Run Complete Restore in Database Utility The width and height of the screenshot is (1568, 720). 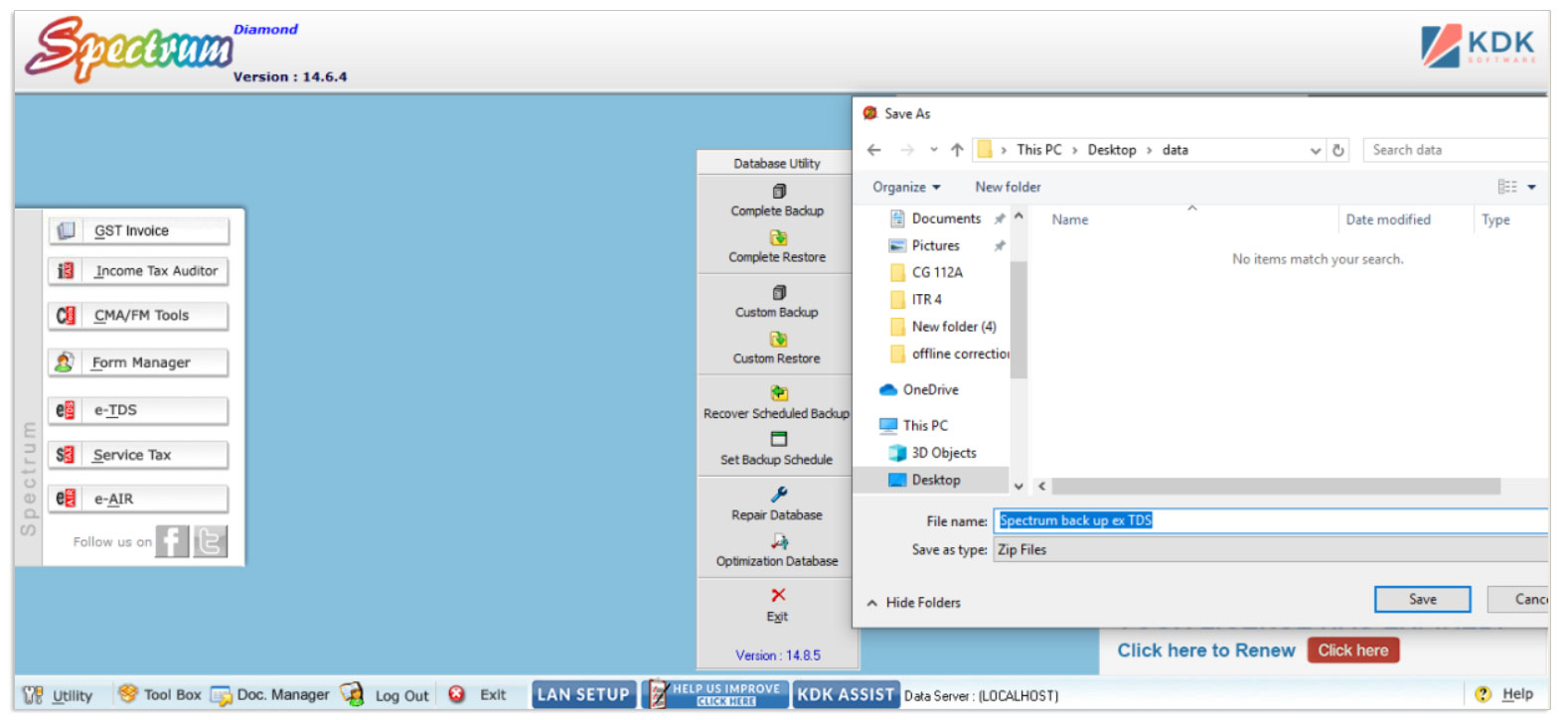pos(777,247)
